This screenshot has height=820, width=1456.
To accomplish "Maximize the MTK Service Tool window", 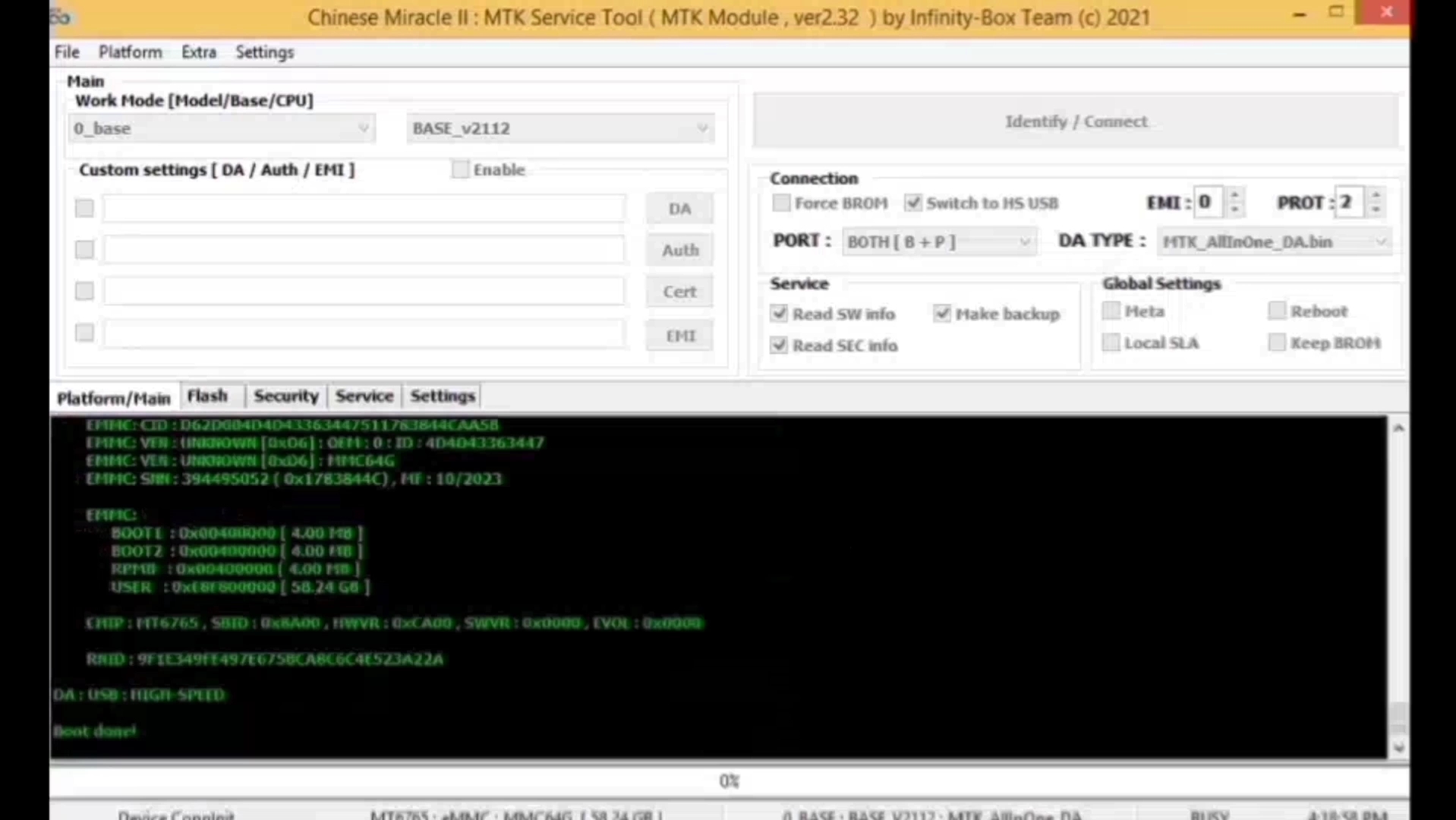I will tap(1336, 13).
